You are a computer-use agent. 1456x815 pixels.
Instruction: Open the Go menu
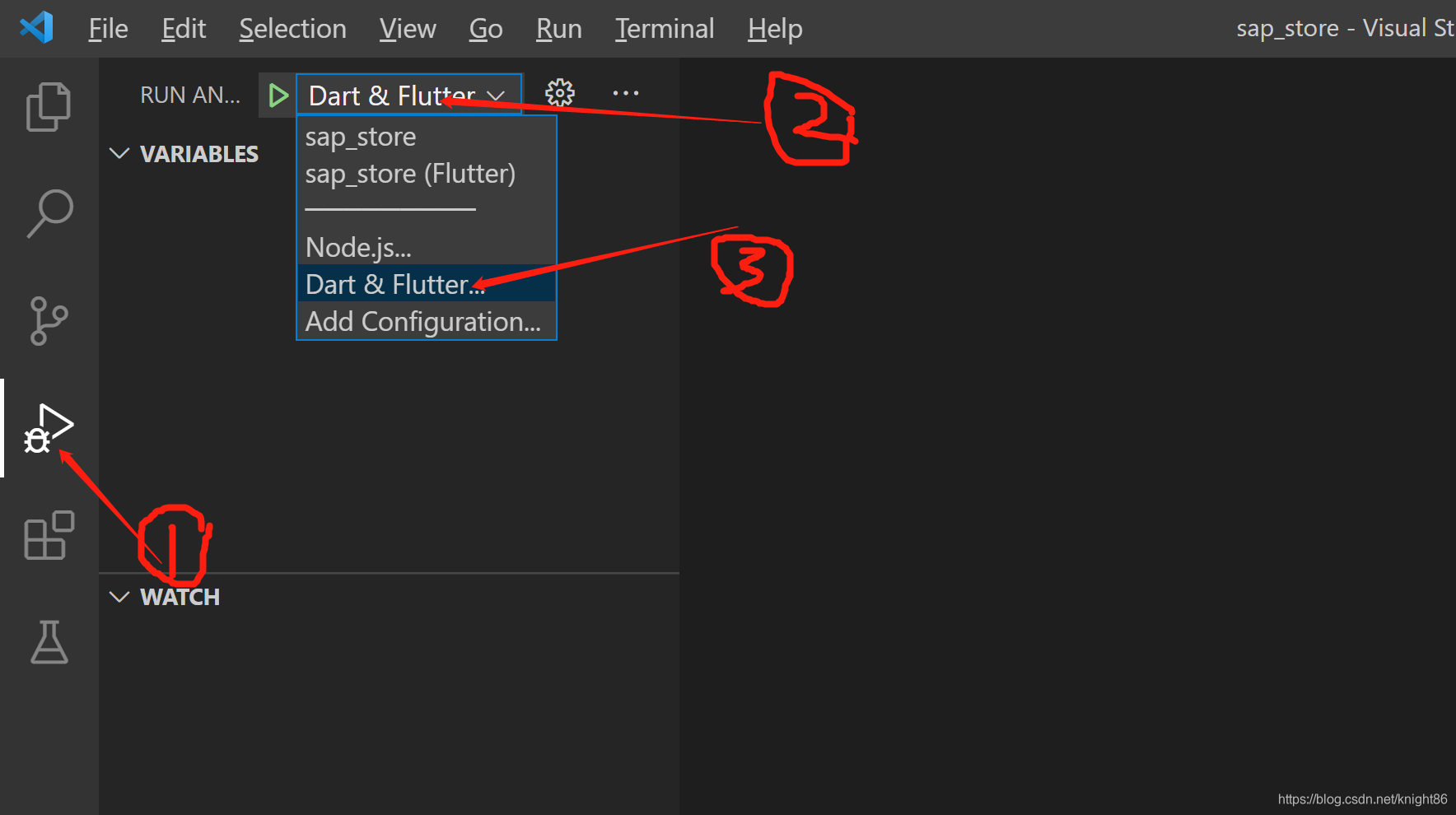486,29
